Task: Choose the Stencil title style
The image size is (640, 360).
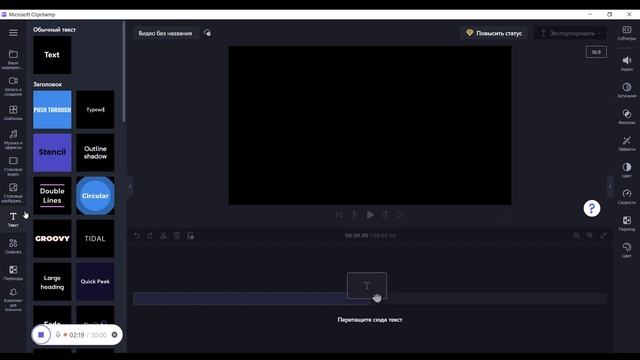Action: (52, 153)
